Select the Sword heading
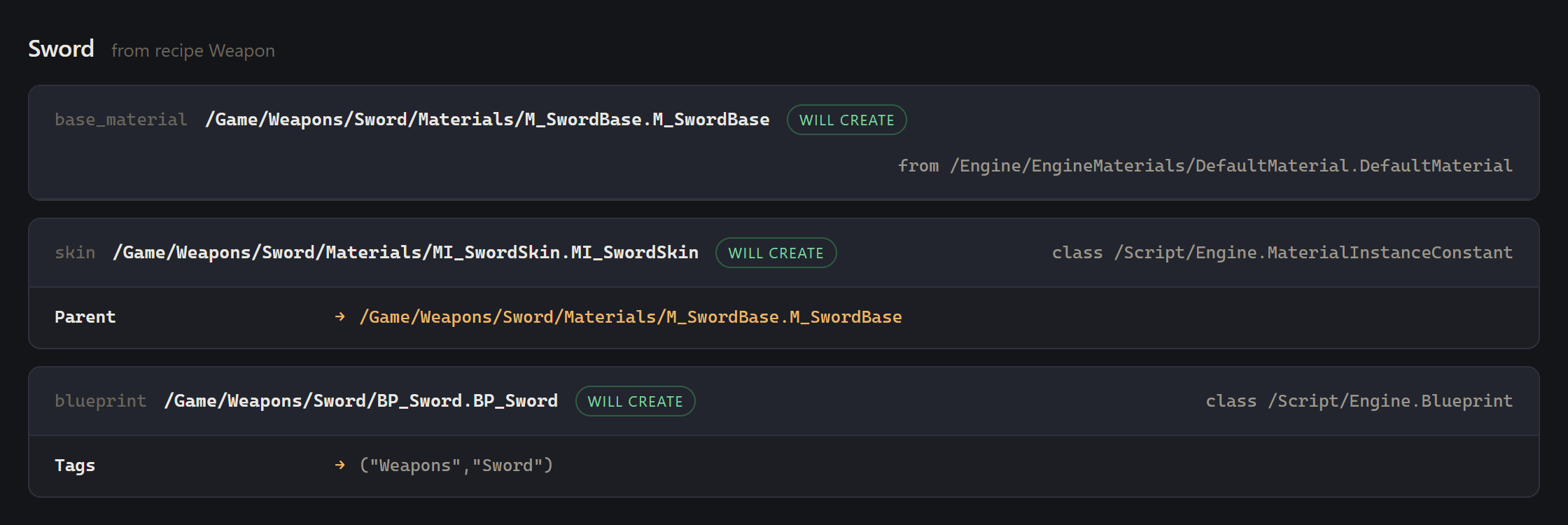The height and width of the screenshot is (525, 1568). [61, 49]
